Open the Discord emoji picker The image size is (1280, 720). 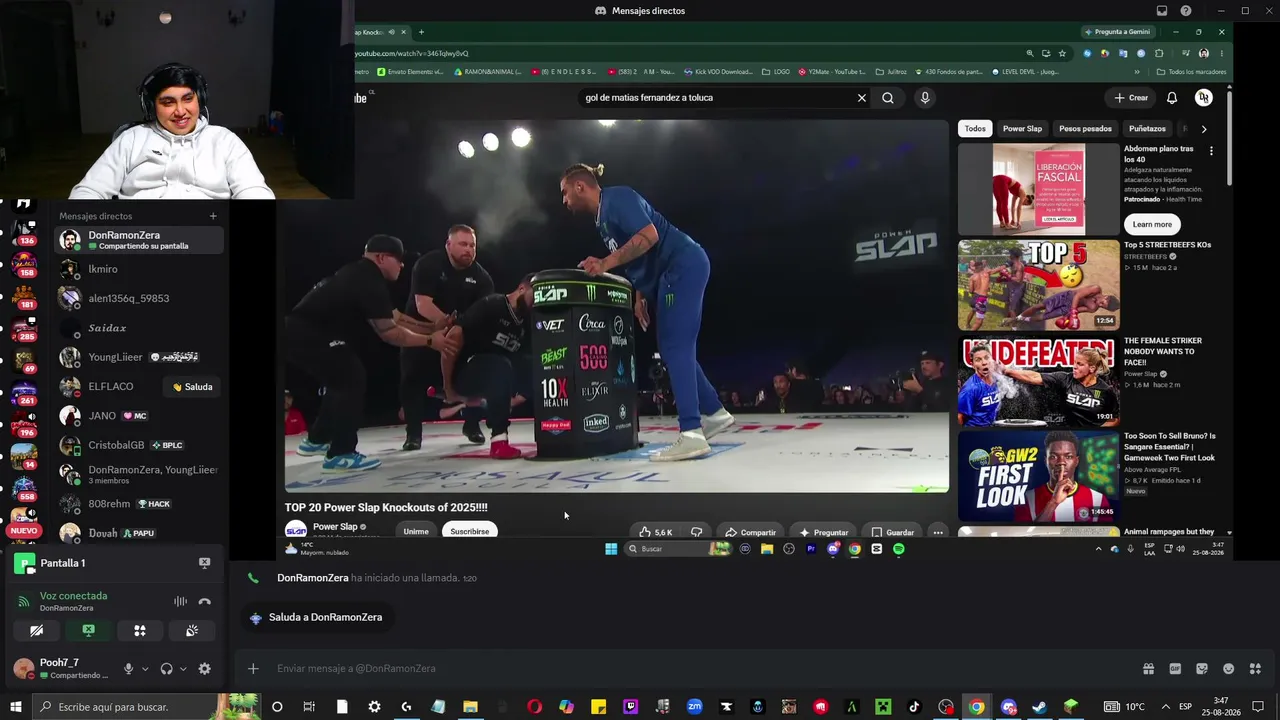[1229, 669]
